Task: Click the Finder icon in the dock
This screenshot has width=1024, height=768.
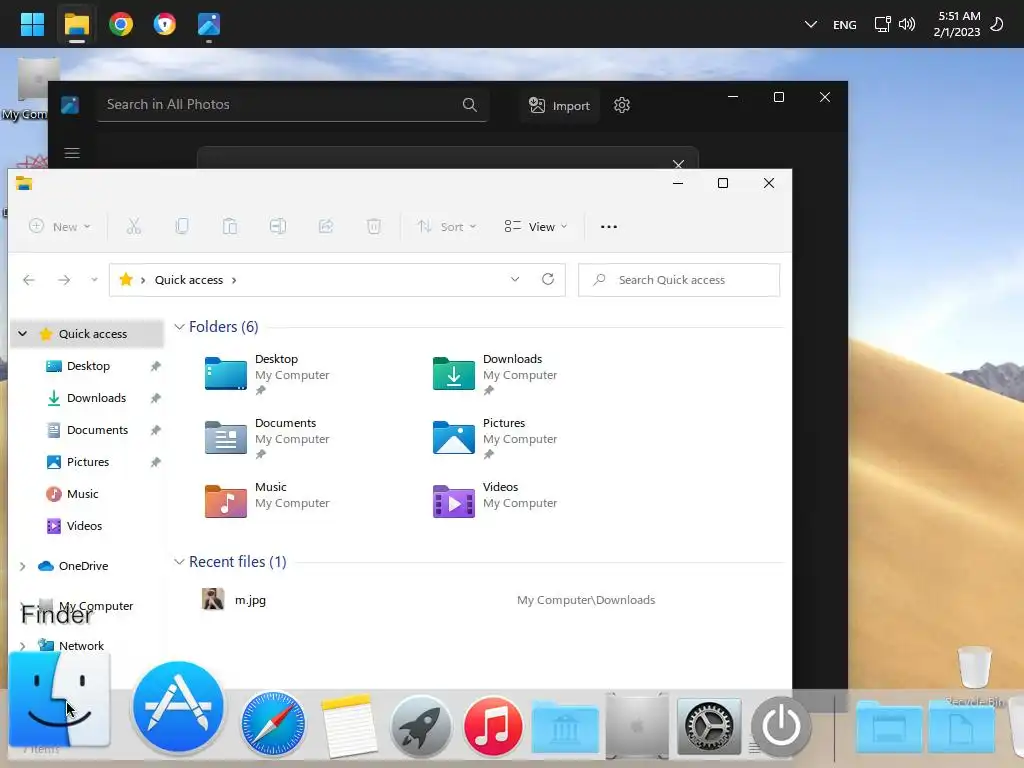Action: coord(59,700)
